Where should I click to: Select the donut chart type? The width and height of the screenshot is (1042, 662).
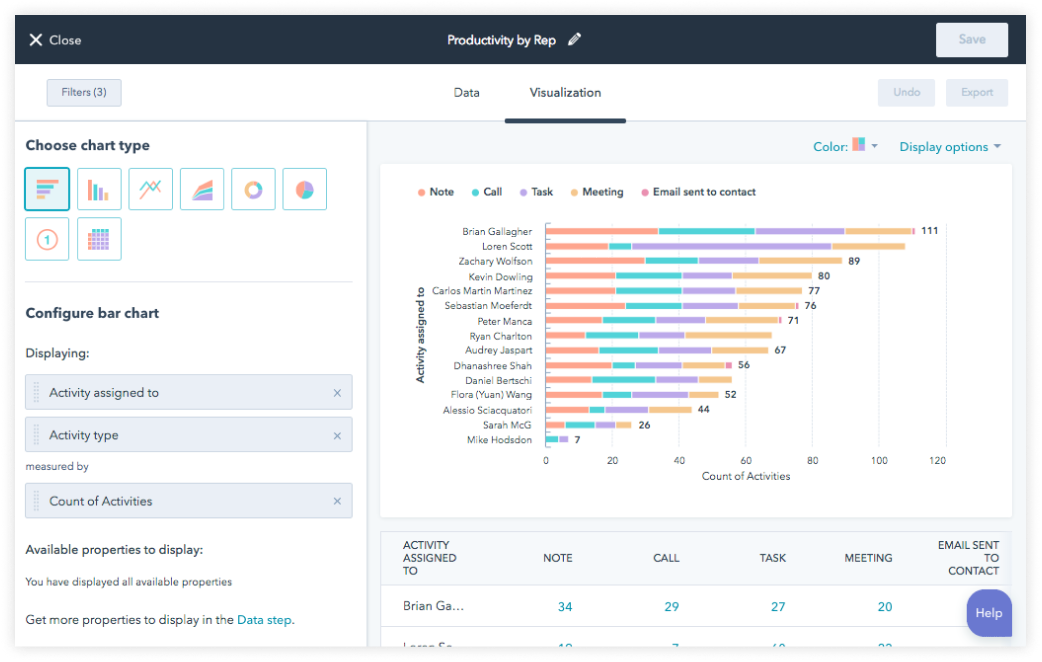coord(253,188)
